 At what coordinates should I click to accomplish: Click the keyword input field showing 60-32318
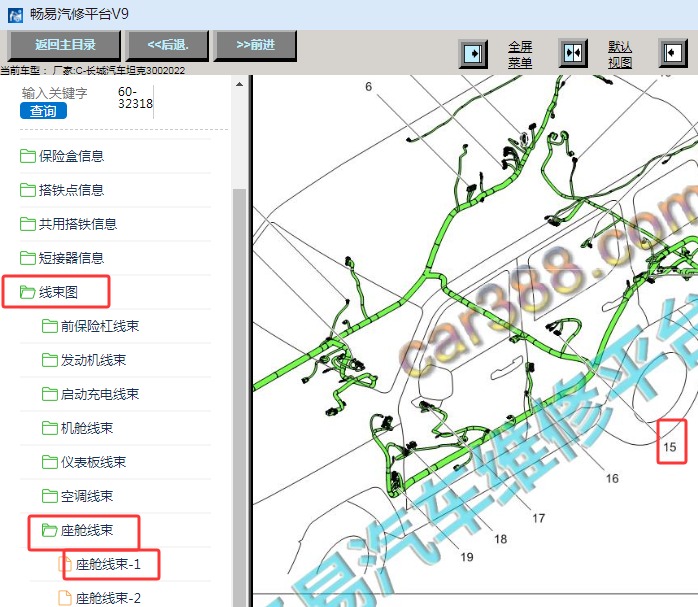coord(135,98)
